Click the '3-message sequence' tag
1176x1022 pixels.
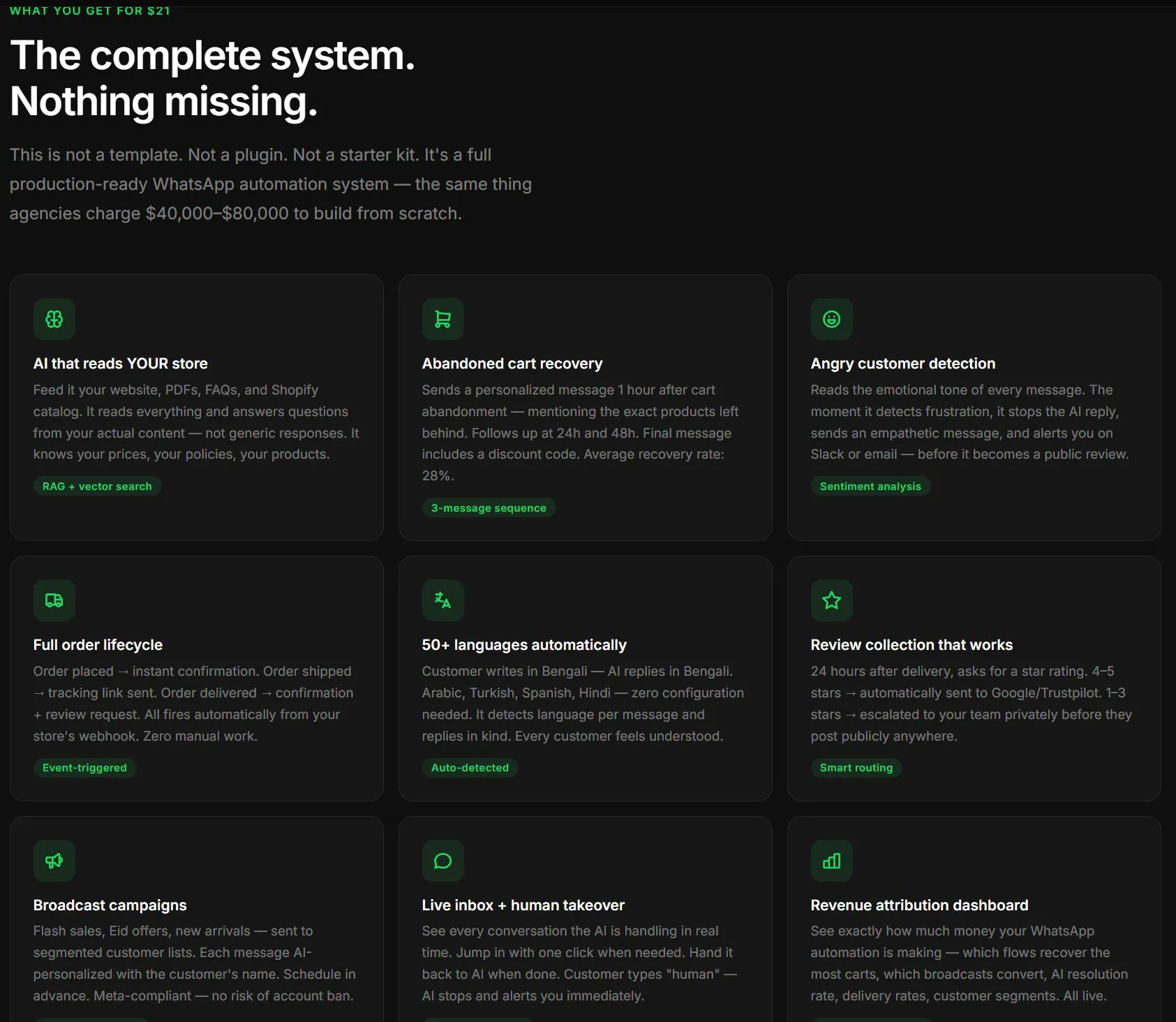click(x=489, y=508)
